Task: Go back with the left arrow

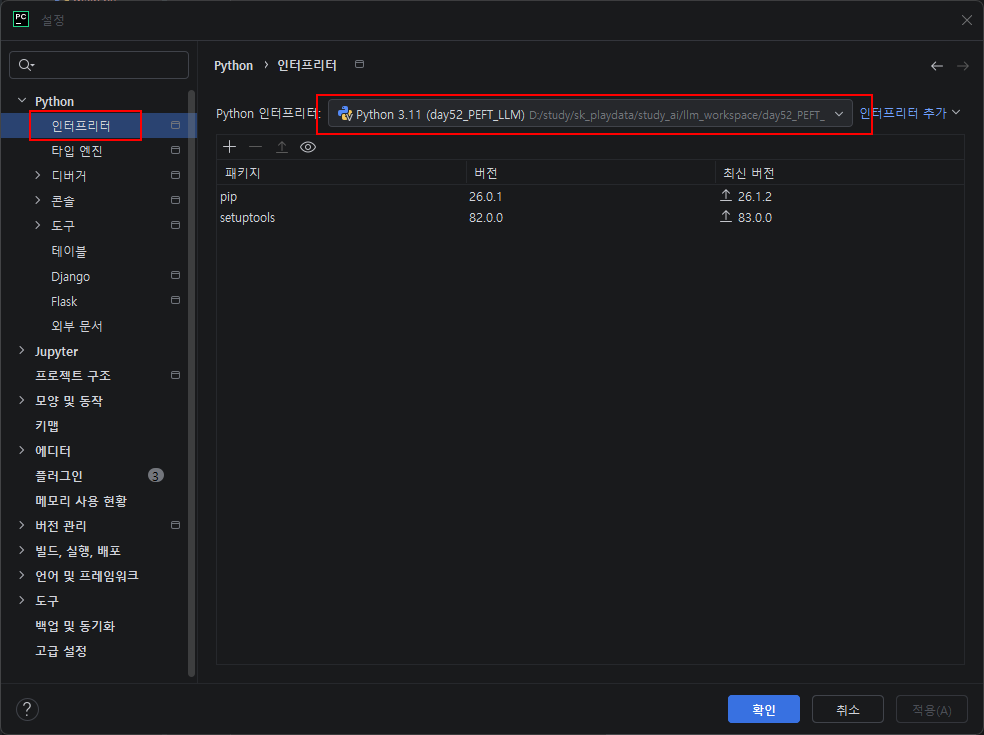Action: tap(936, 66)
